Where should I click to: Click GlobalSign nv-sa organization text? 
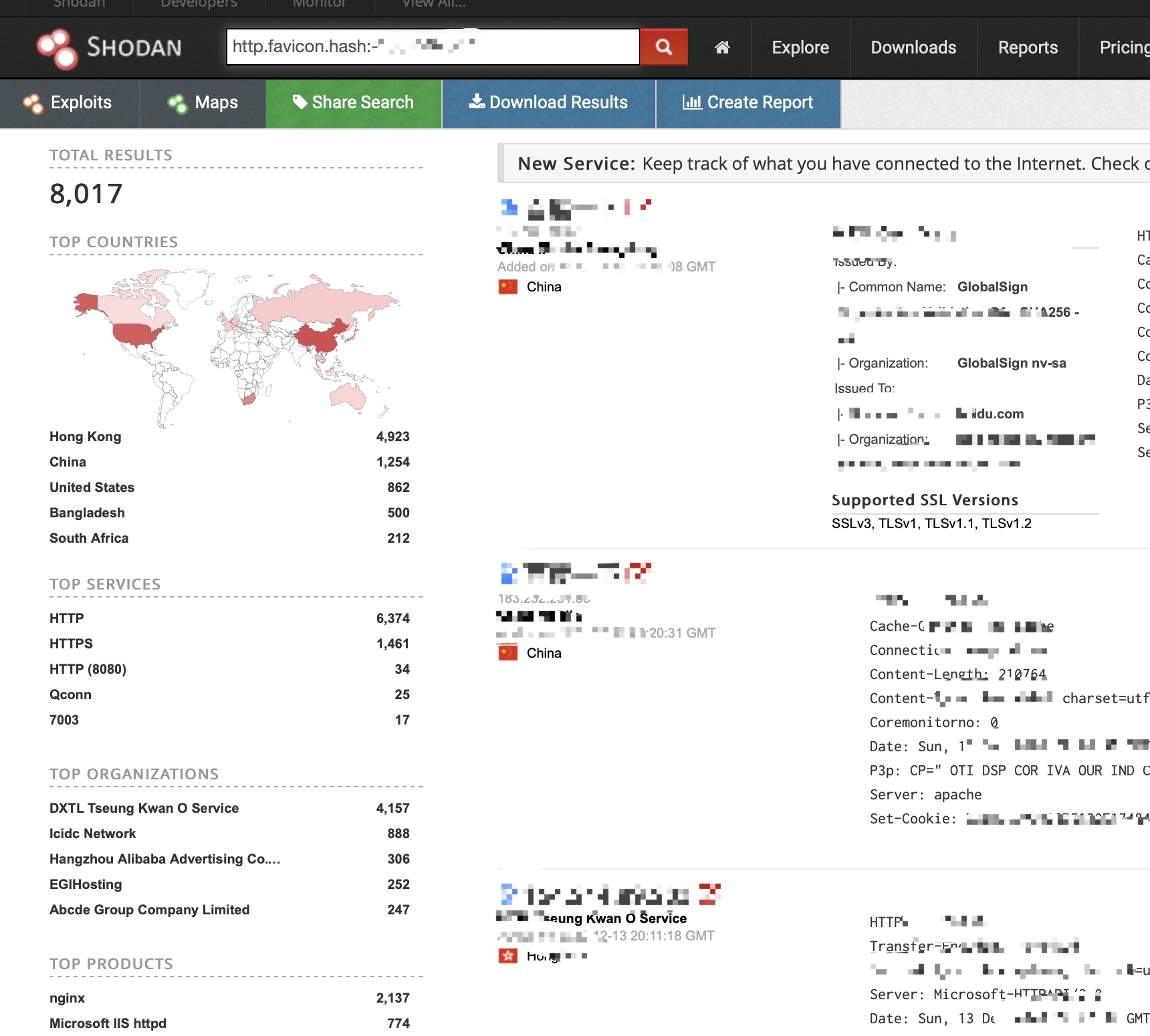tap(1012, 363)
